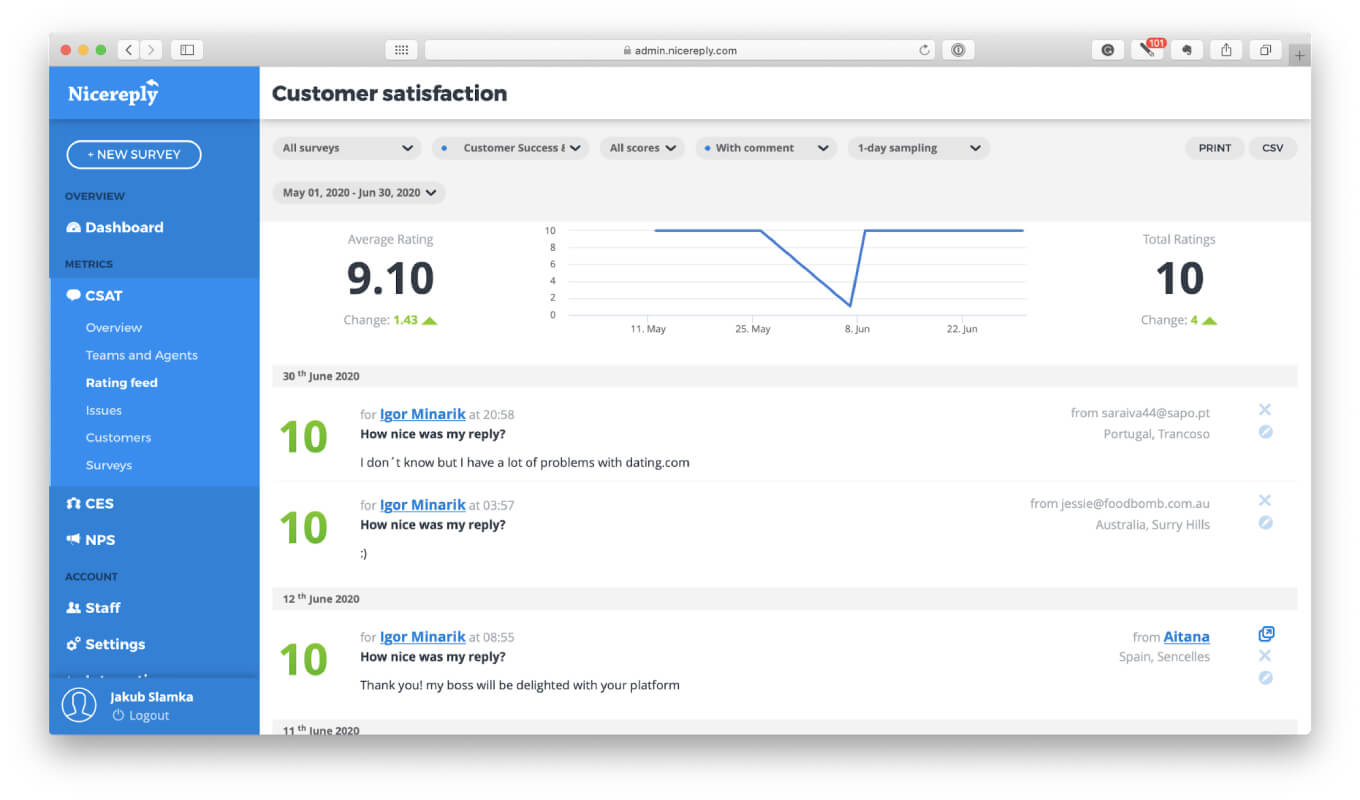This screenshot has height=800, width=1360.
Task: Click the Australia, Surry Hills location
Action: tap(1153, 525)
